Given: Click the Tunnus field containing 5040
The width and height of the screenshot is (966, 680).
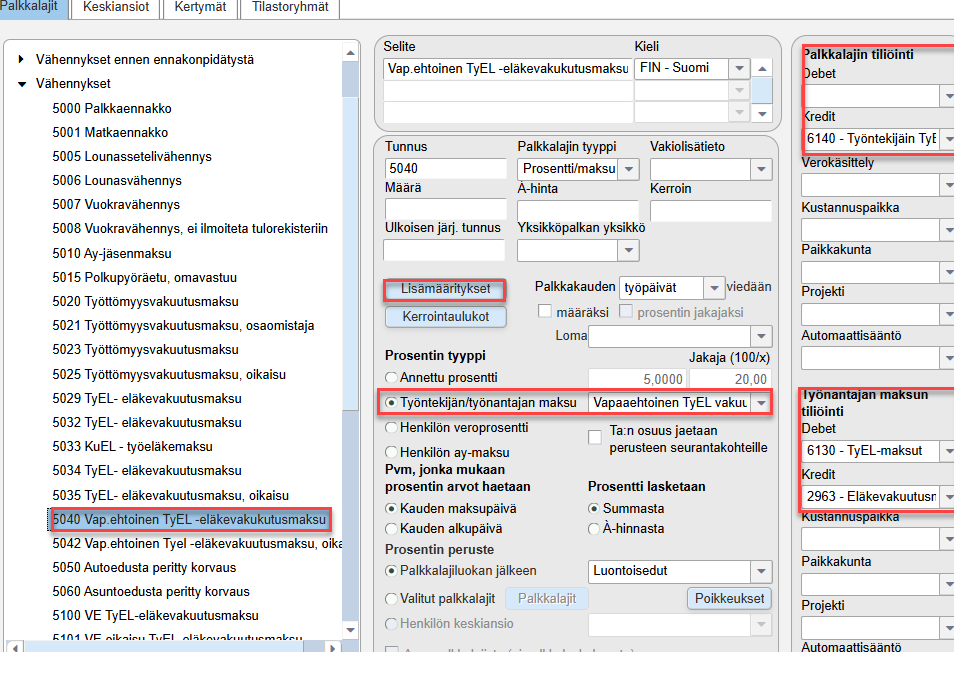Looking at the screenshot, I should (x=445, y=169).
